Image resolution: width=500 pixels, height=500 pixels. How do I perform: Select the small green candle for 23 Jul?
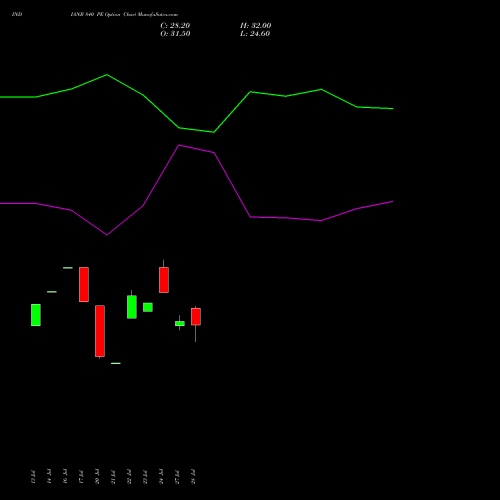pyautogui.click(x=148, y=307)
